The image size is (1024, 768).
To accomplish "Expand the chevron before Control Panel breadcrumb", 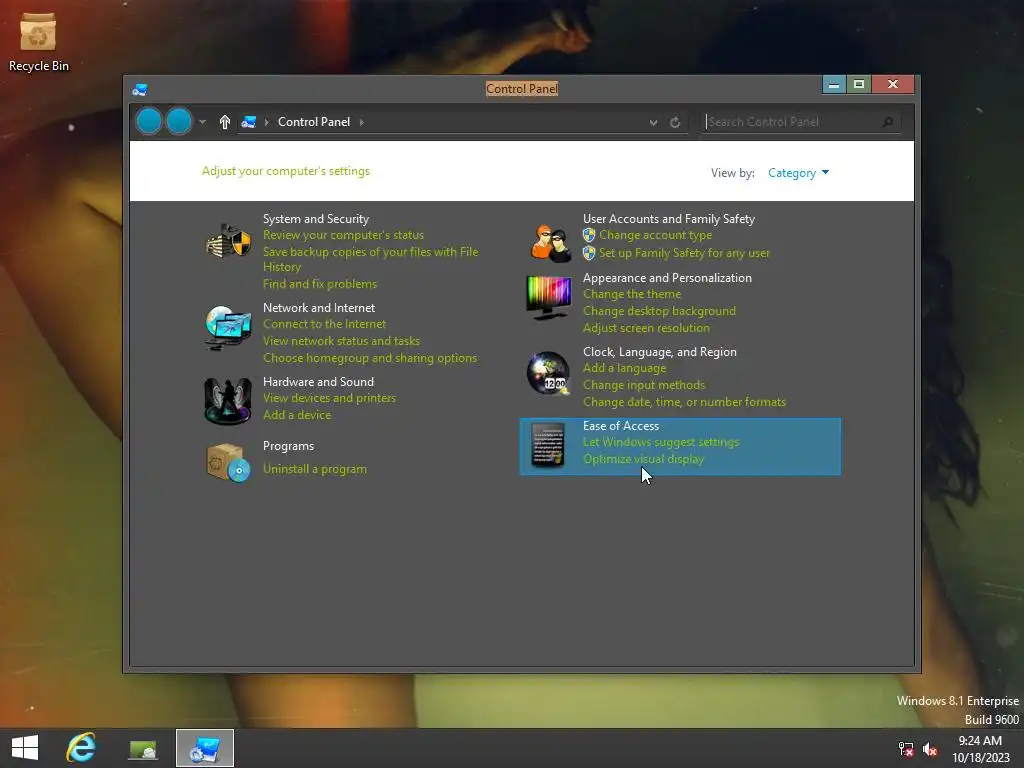I will click(266, 122).
